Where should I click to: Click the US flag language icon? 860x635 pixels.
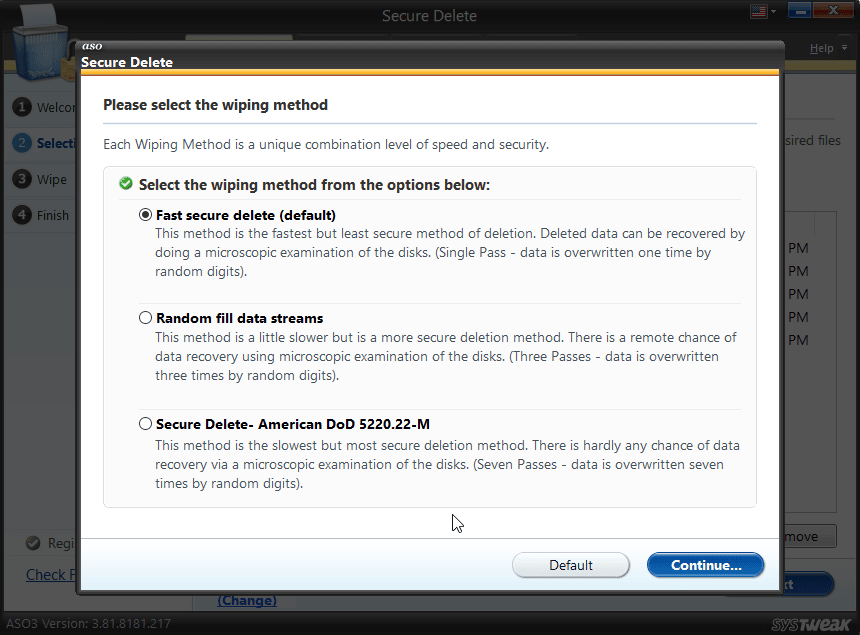[x=759, y=10]
